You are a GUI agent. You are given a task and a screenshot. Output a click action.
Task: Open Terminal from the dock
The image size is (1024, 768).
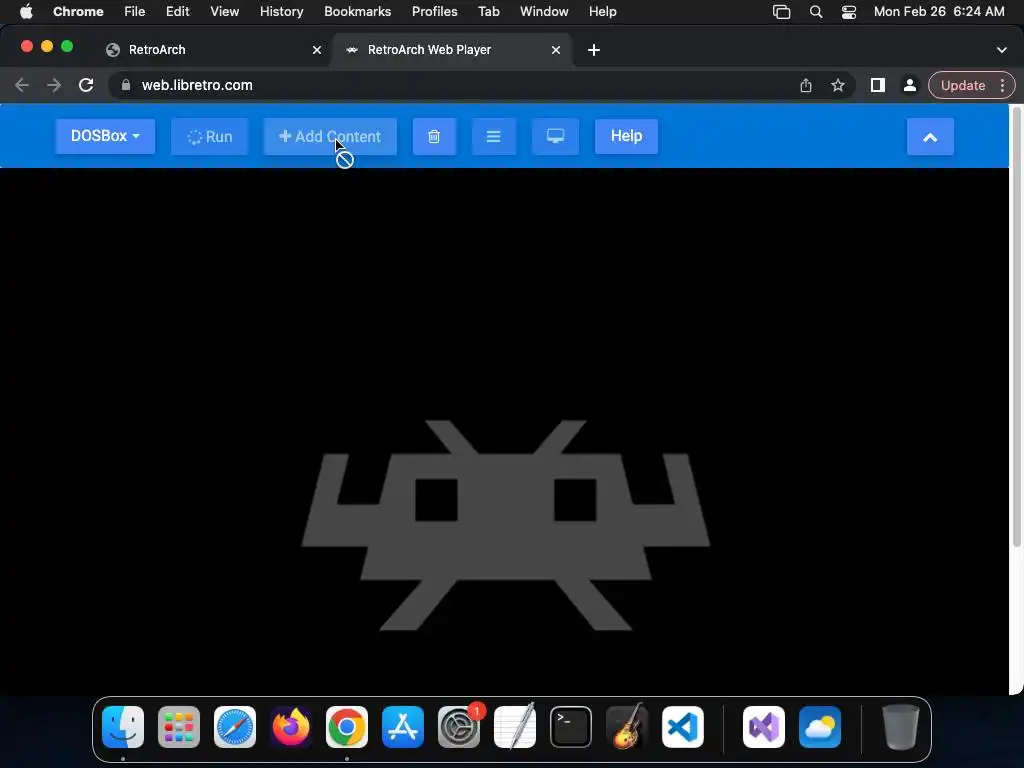[x=571, y=727]
